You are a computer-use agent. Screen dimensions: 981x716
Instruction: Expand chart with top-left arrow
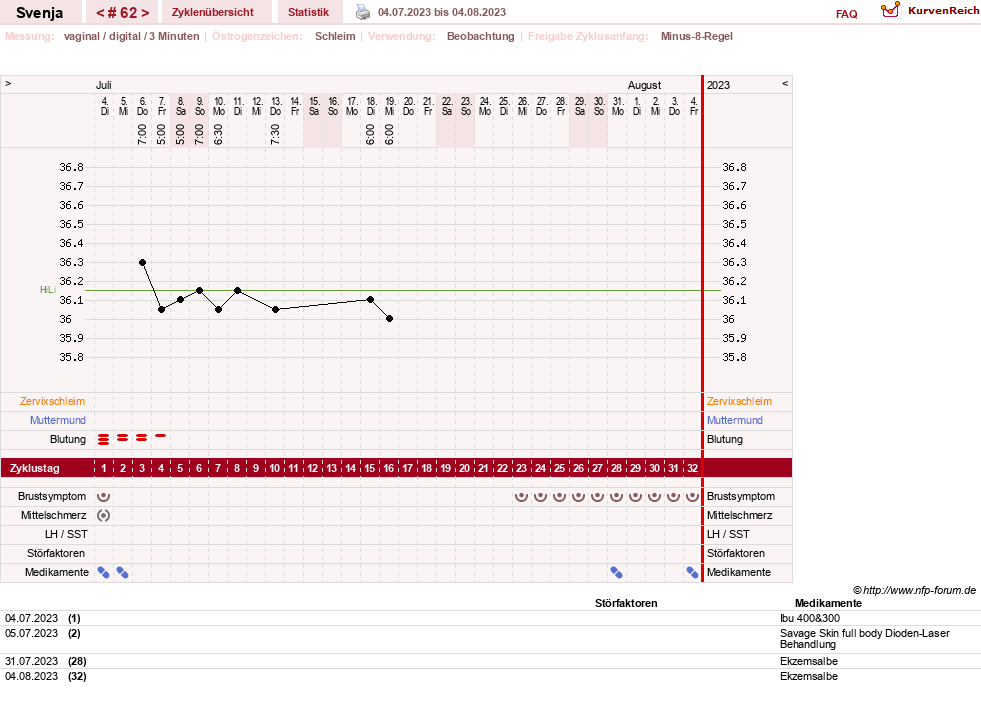[8, 83]
